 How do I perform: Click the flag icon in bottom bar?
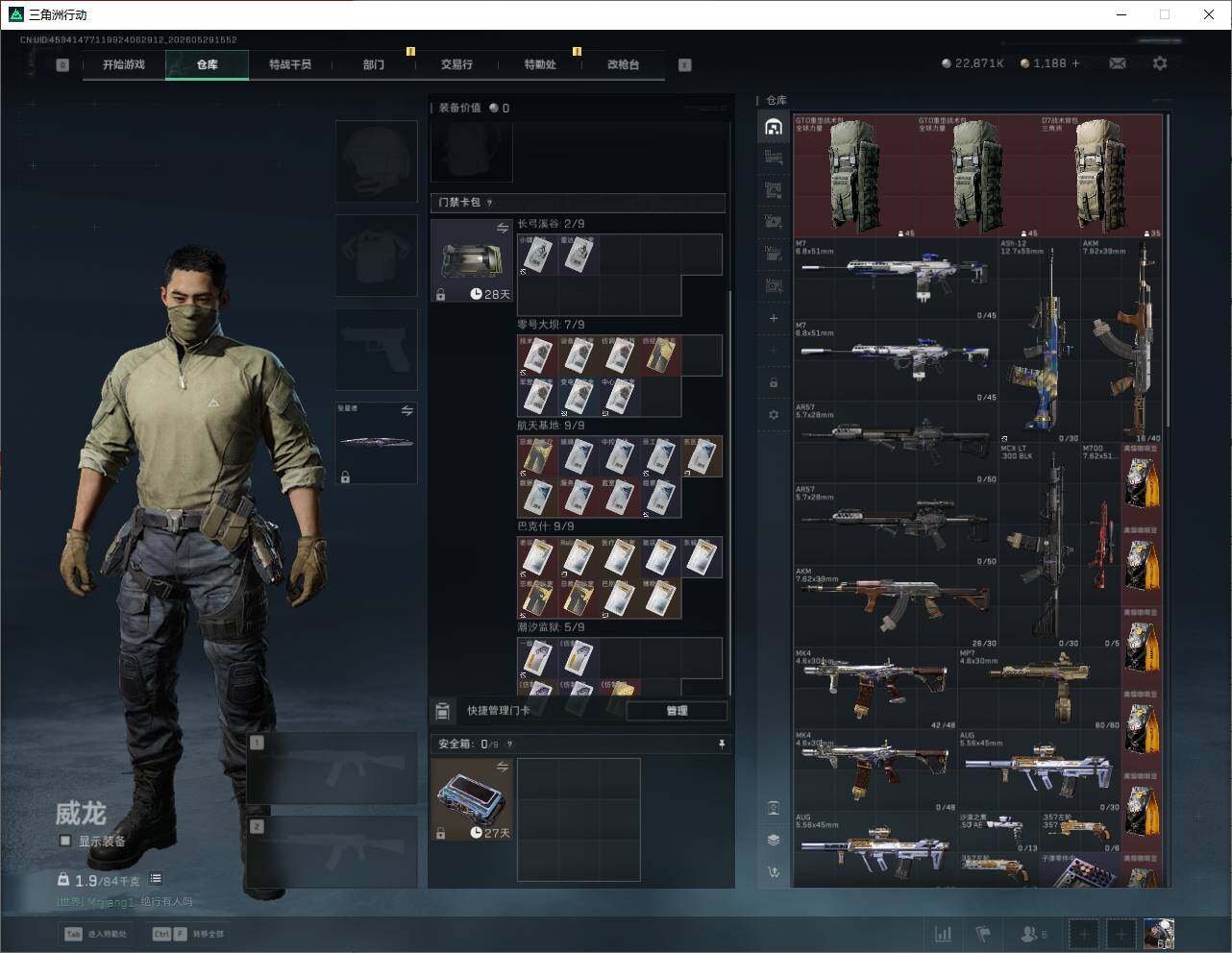983,934
